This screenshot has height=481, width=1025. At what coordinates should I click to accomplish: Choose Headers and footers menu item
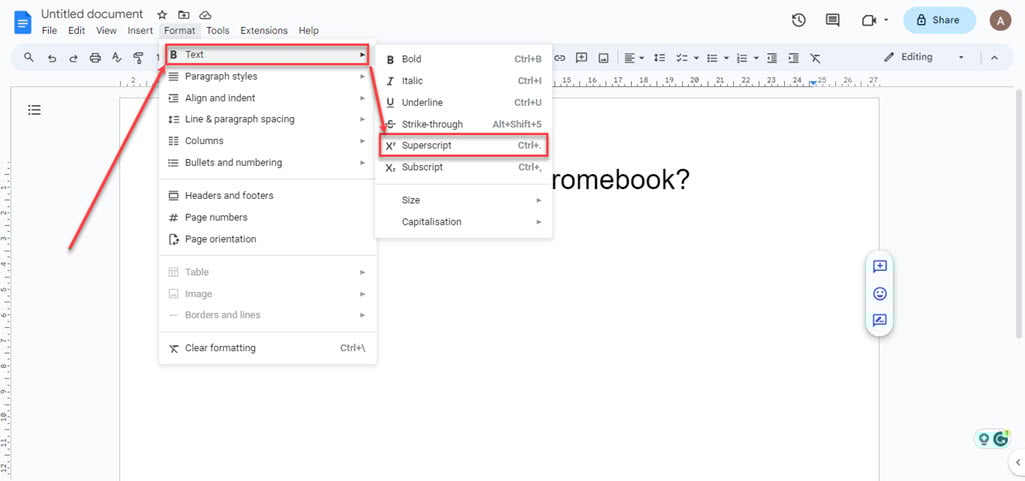pyautogui.click(x=267, y=195)
